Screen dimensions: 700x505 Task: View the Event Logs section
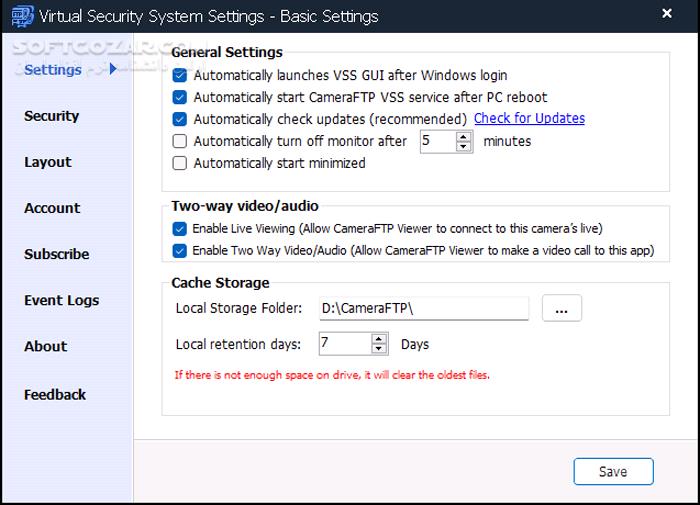click(x=62, y=300)
